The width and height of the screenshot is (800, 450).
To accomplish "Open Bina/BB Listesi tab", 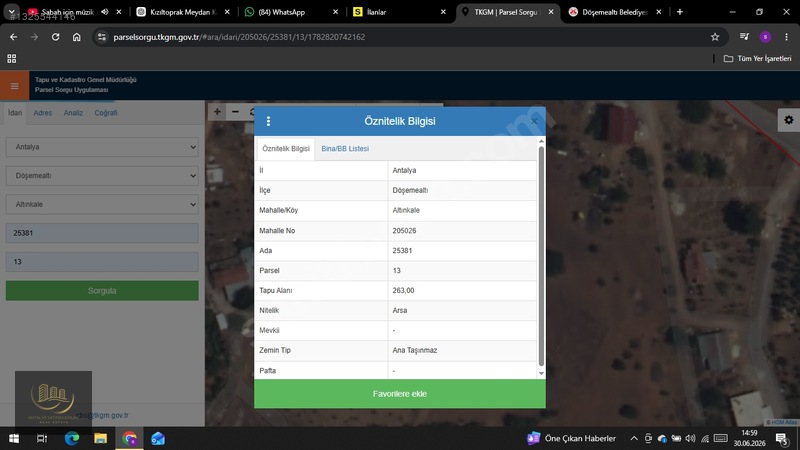I will point(345,148).
